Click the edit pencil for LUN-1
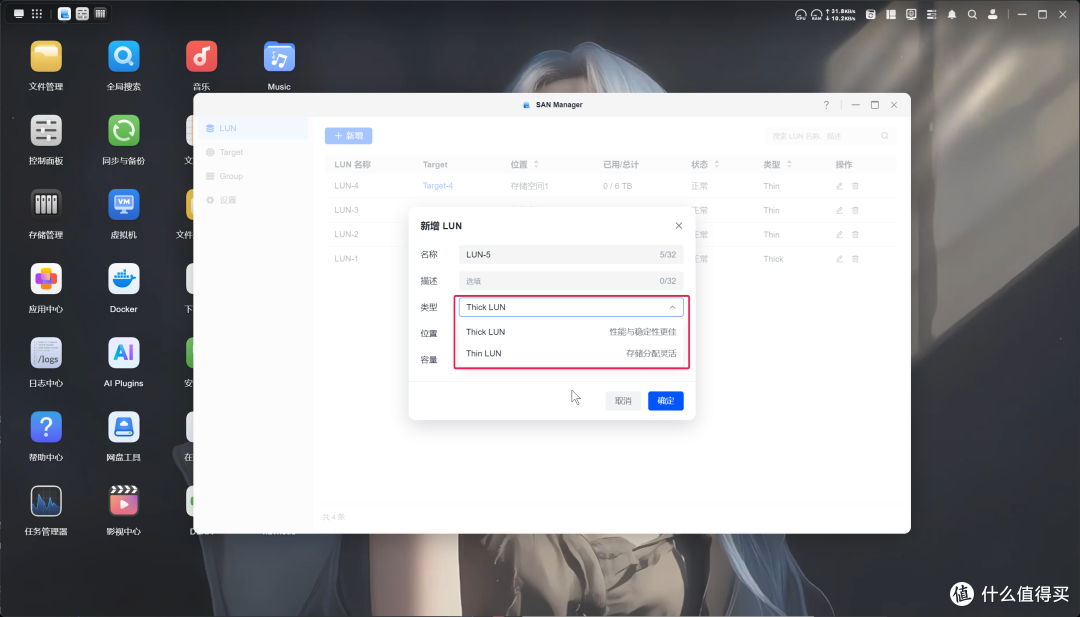 click(x=840, y=259)
